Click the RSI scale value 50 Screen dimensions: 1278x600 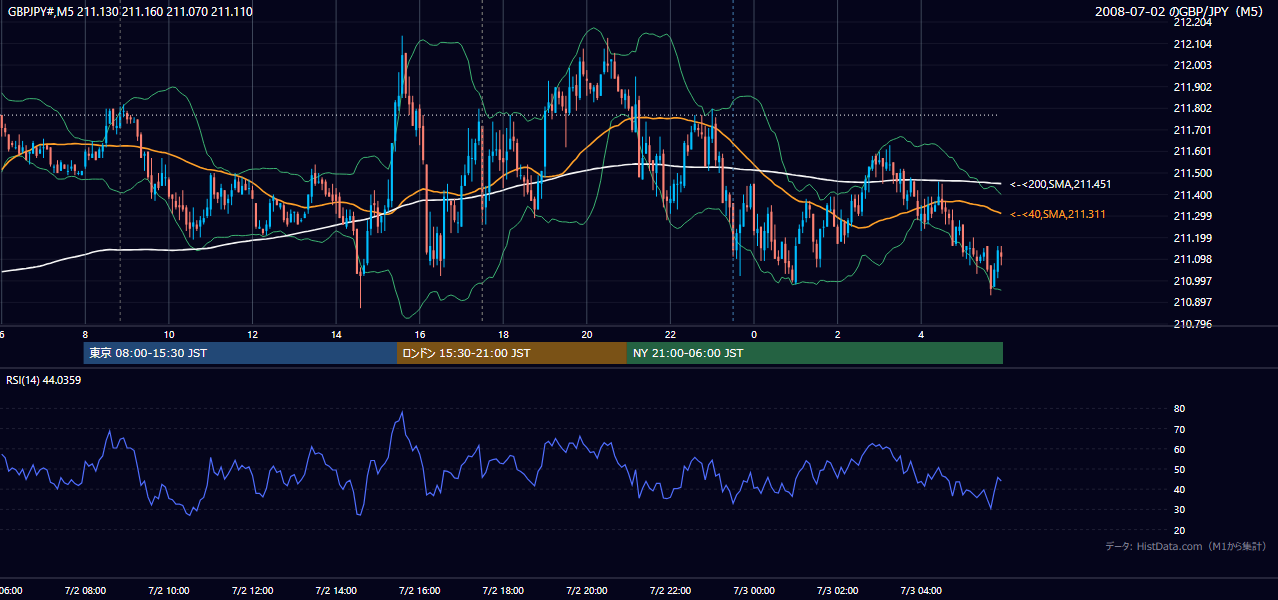[x=1179, y=469]
